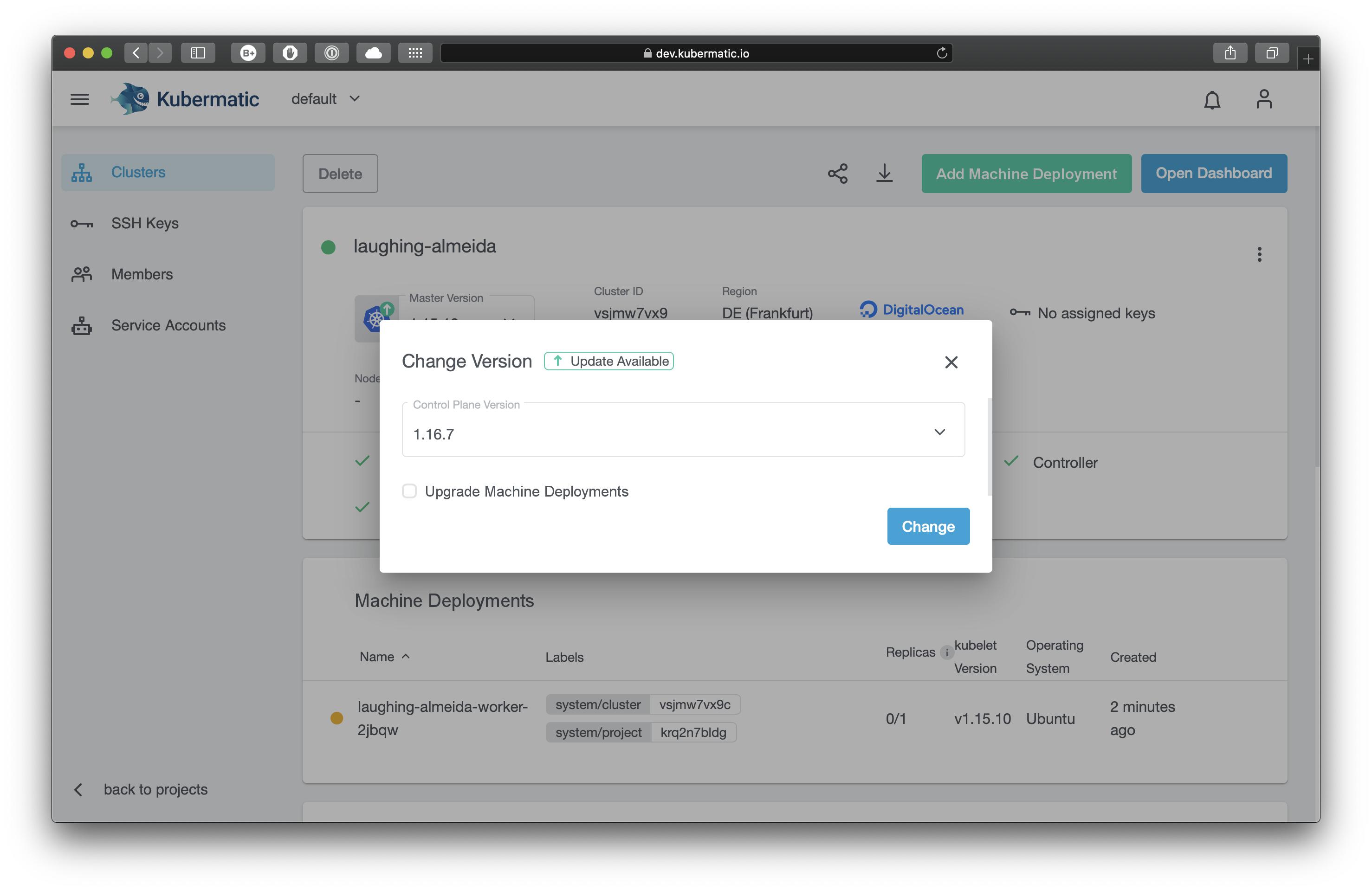Enable Upgrade Machine Deployments

point(409,491)
